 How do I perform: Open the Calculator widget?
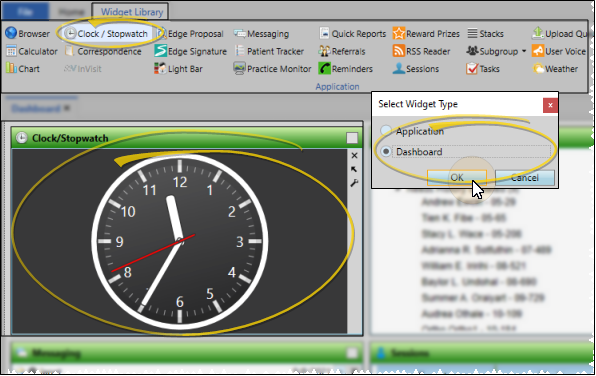click(32, 51)
